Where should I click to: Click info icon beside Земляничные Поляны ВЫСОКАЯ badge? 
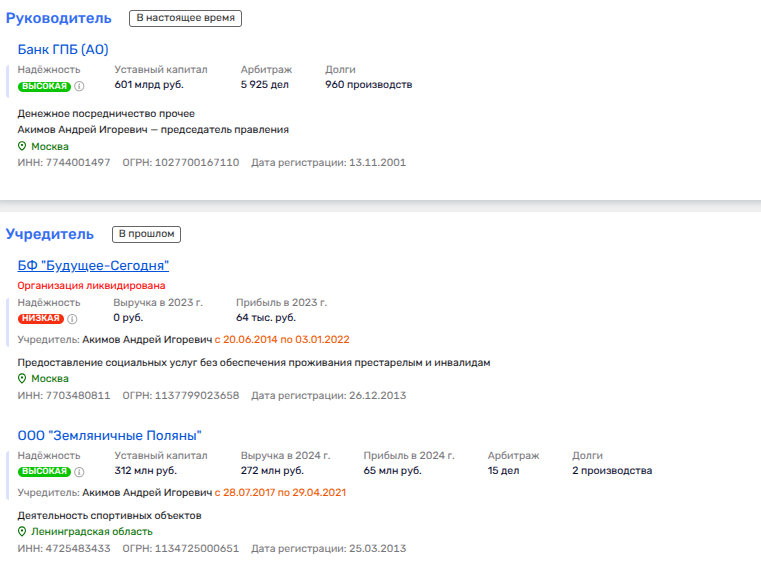click(79, 472)
